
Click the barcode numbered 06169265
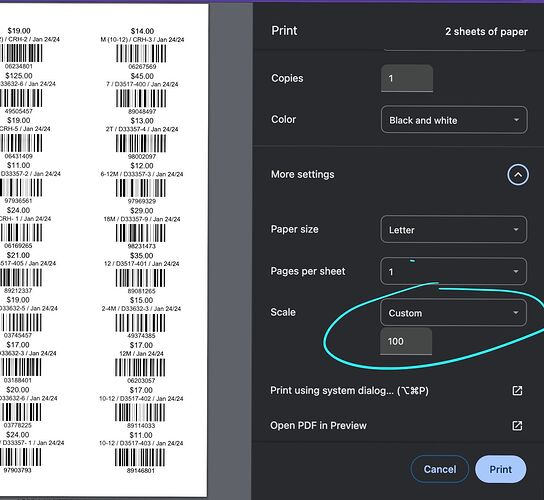pos(21,233)
